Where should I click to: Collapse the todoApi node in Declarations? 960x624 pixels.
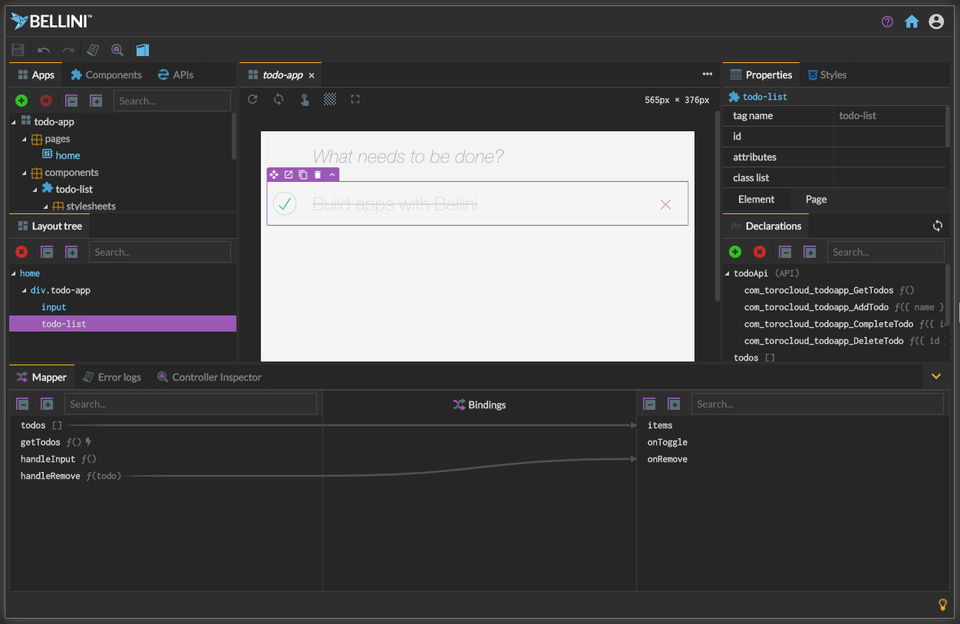(727, 273)
